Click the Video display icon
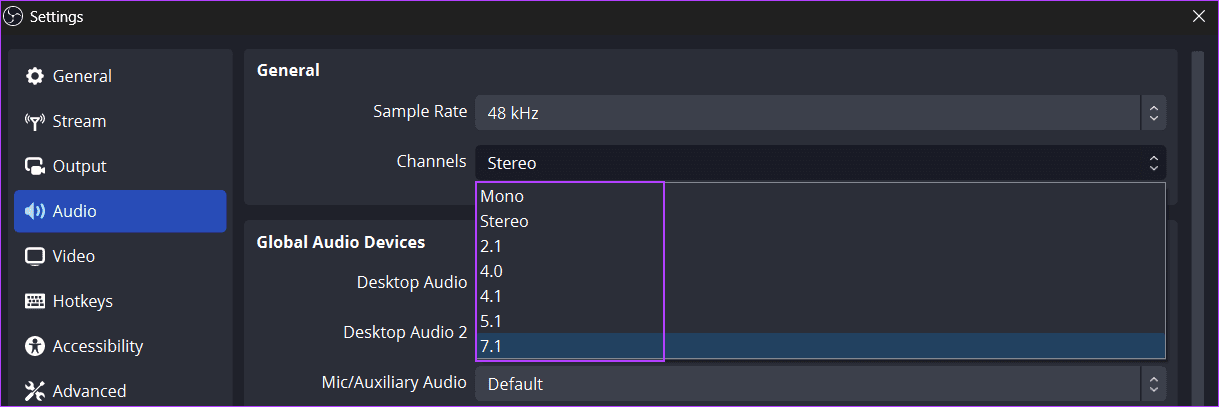This screenshot has height=407, width=1219. pos(35,256)
